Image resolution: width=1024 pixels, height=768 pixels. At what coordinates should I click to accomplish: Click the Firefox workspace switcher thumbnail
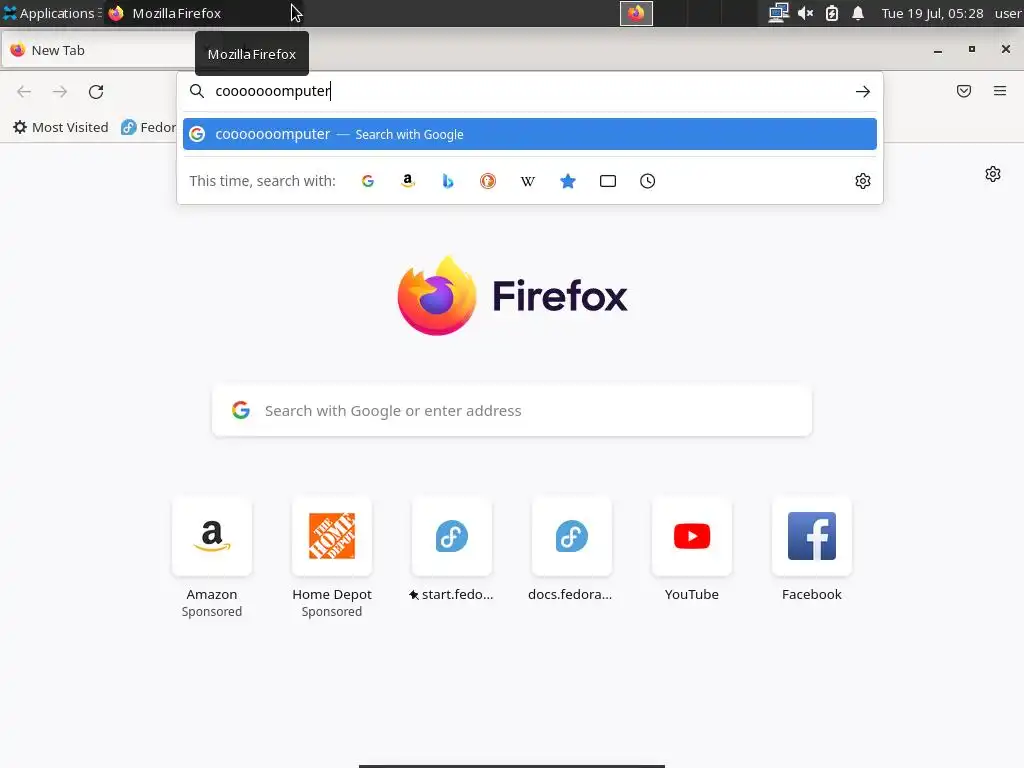[x=636, y=13]
